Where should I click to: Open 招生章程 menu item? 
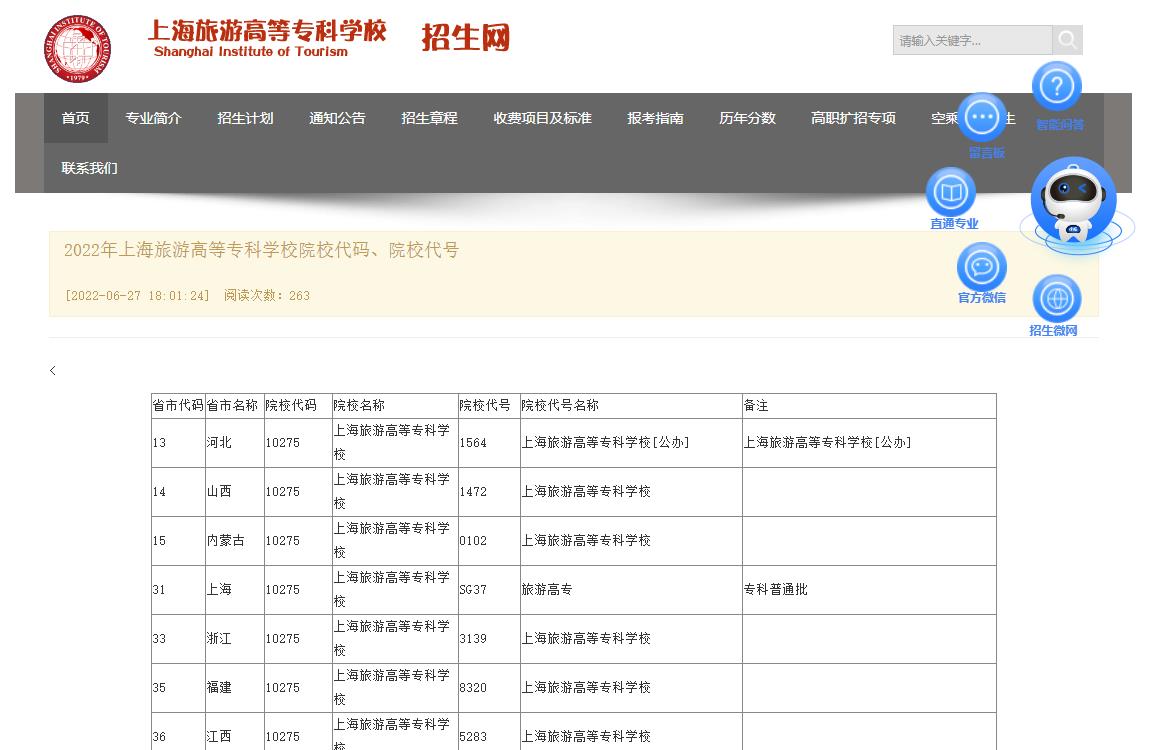[x=429, y=118]
